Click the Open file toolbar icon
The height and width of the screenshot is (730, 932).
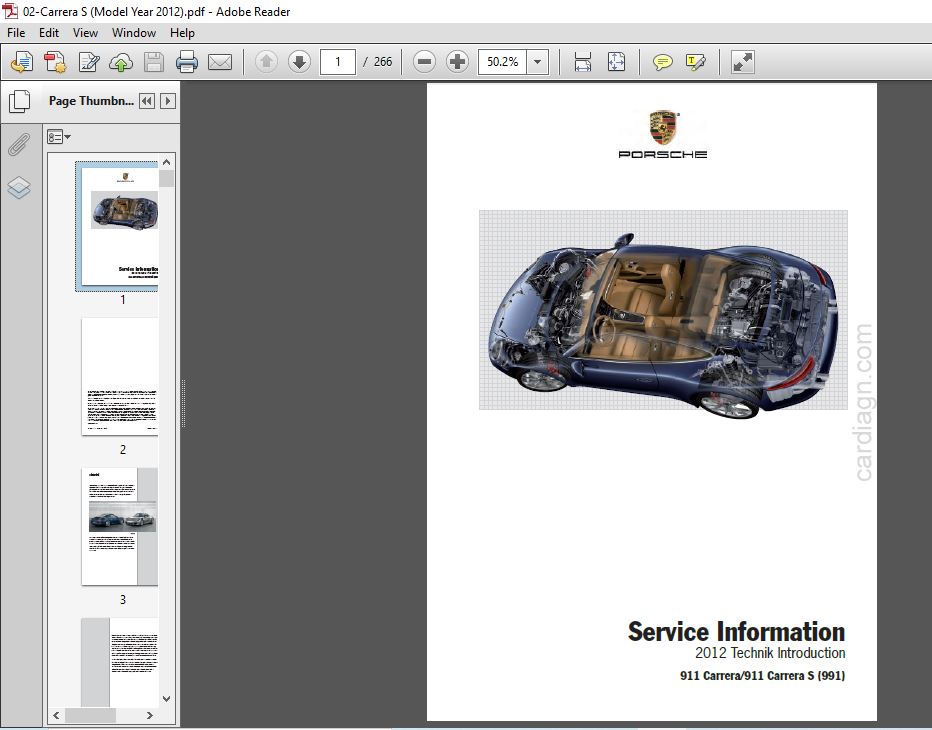coord(22,62)
